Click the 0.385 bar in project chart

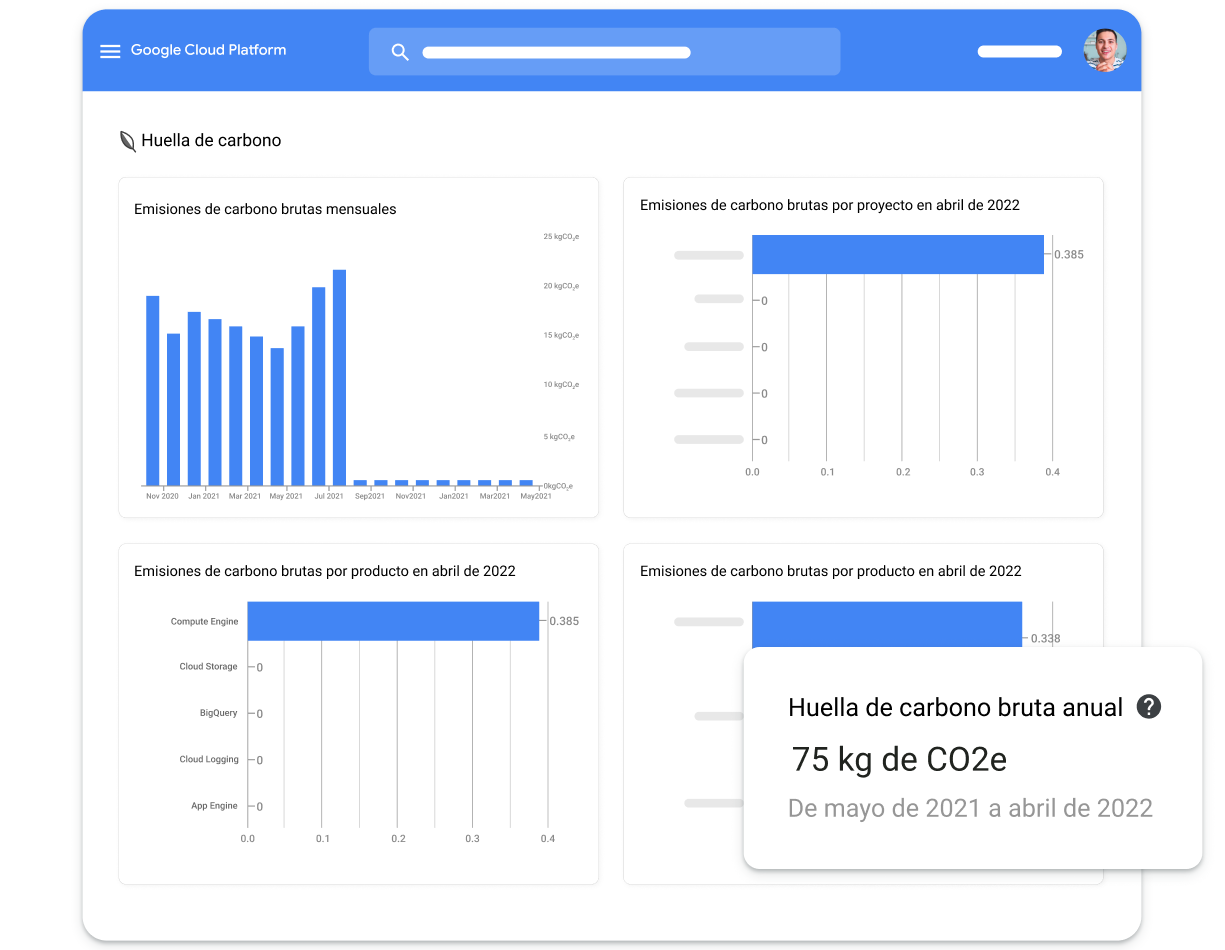(898, 254)
